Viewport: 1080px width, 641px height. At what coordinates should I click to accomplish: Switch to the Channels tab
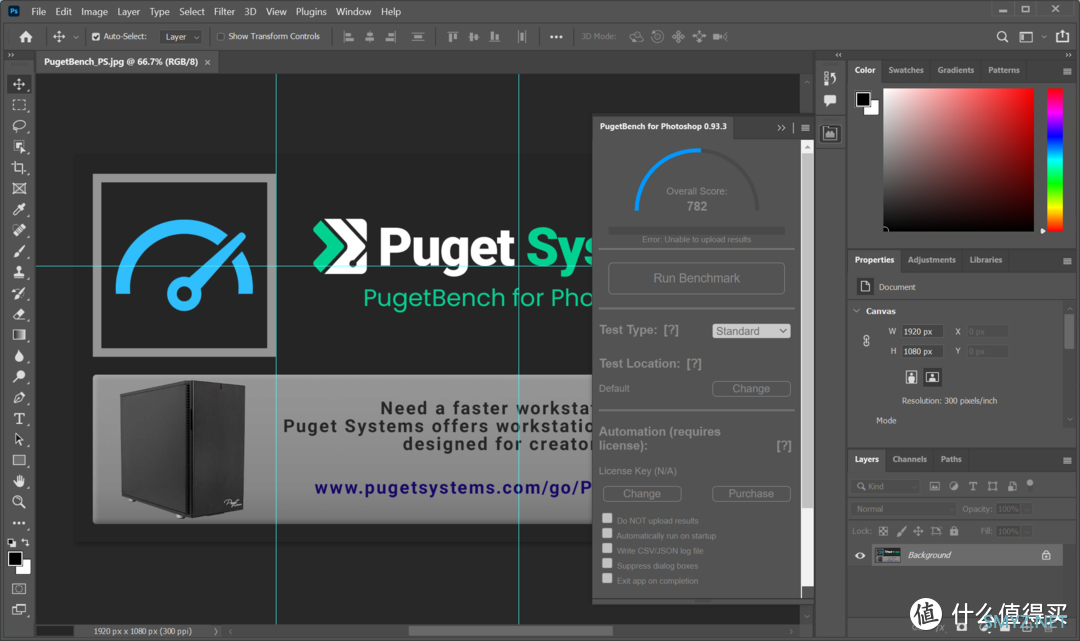point(909,459)
